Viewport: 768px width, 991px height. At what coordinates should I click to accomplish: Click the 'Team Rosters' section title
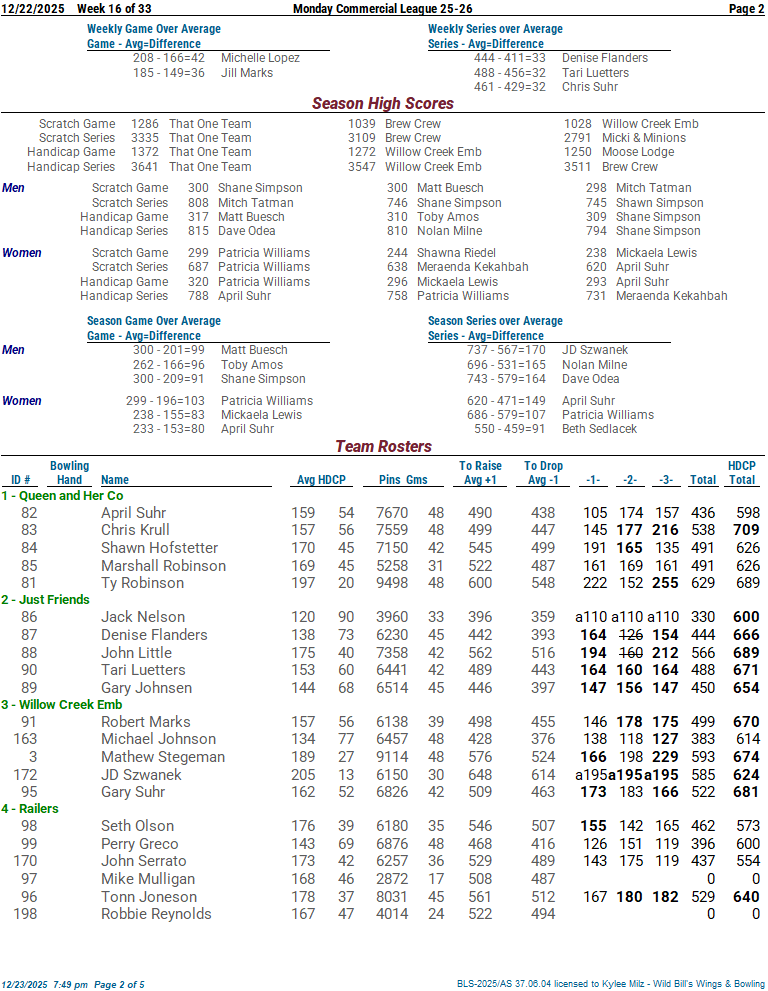tap(384, 447)
